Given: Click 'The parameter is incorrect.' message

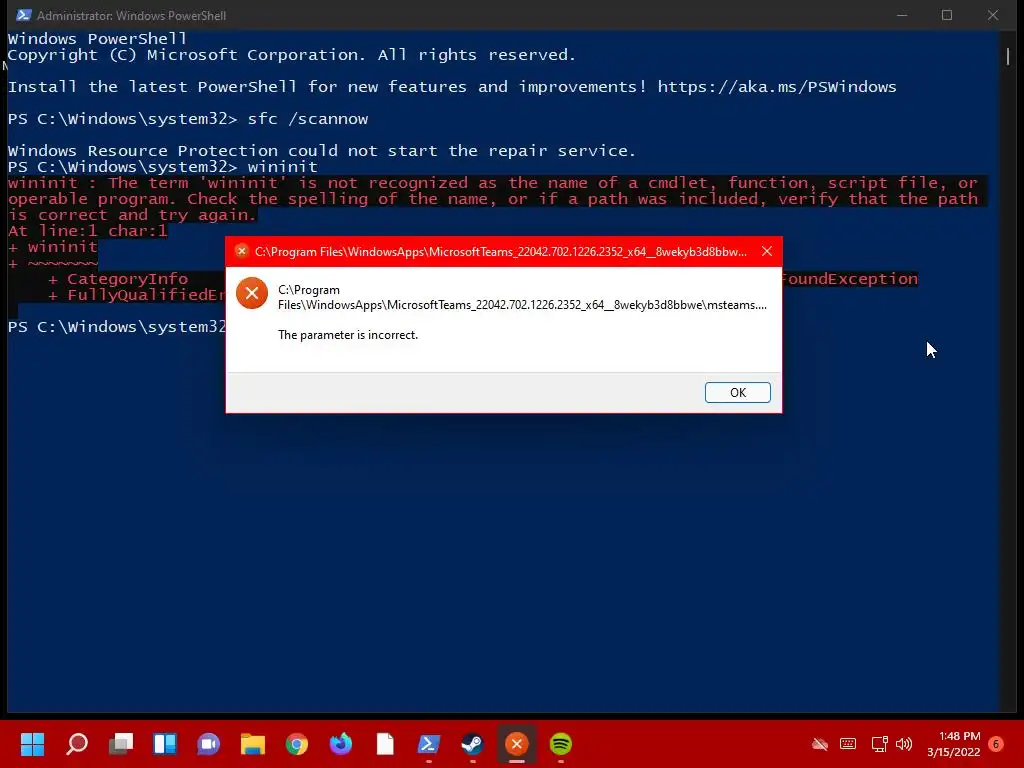Looking at the screenshot, I should point(347,335).
